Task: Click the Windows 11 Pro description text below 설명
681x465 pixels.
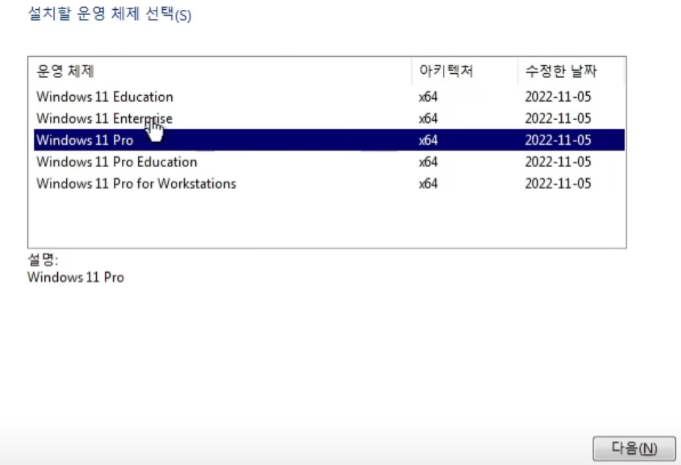Action: click(x=76, y=277)
